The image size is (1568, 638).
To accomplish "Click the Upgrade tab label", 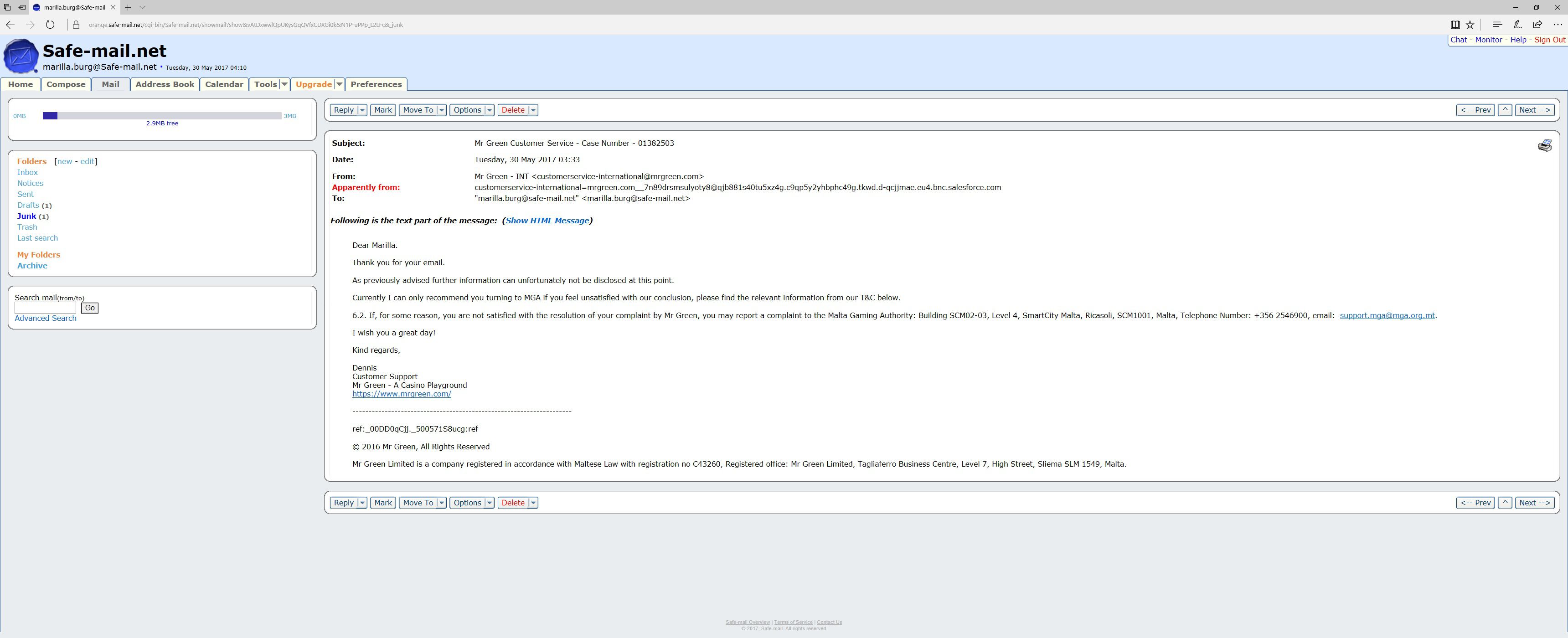I will tap(314, 85).
